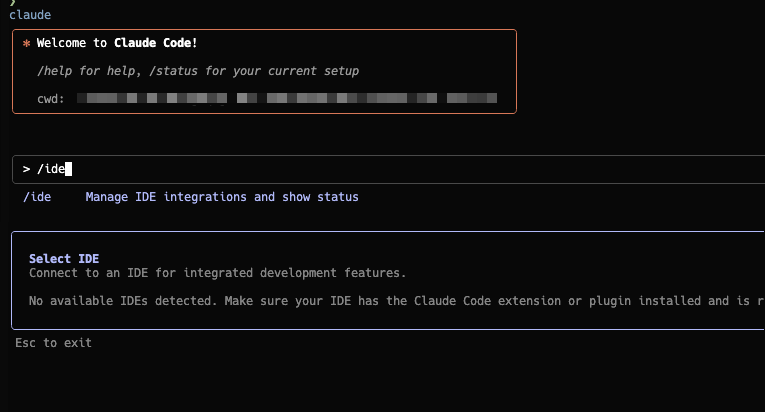Select the /ide command suggestion

pos(37,197)
